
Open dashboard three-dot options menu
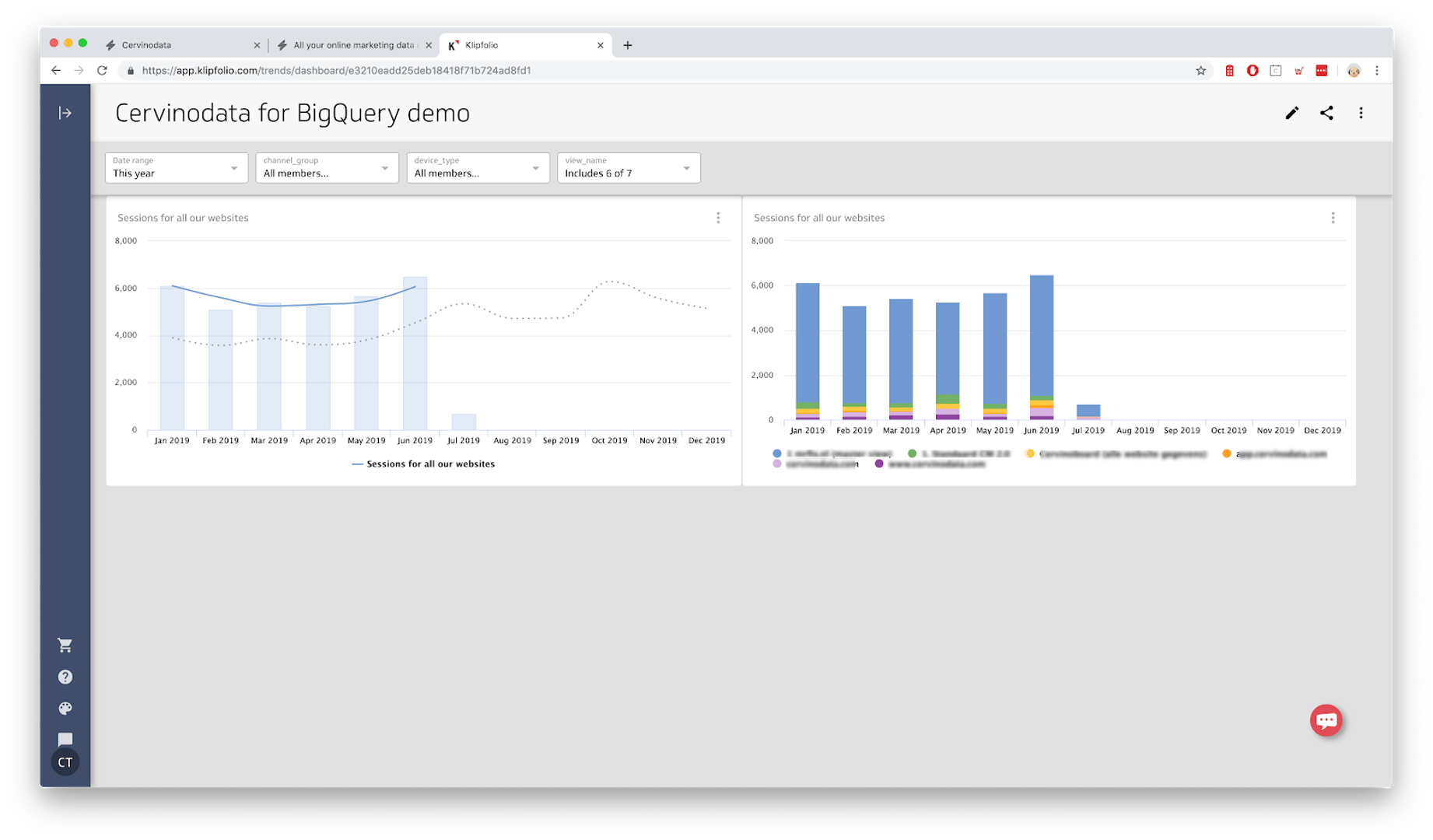1361,114
